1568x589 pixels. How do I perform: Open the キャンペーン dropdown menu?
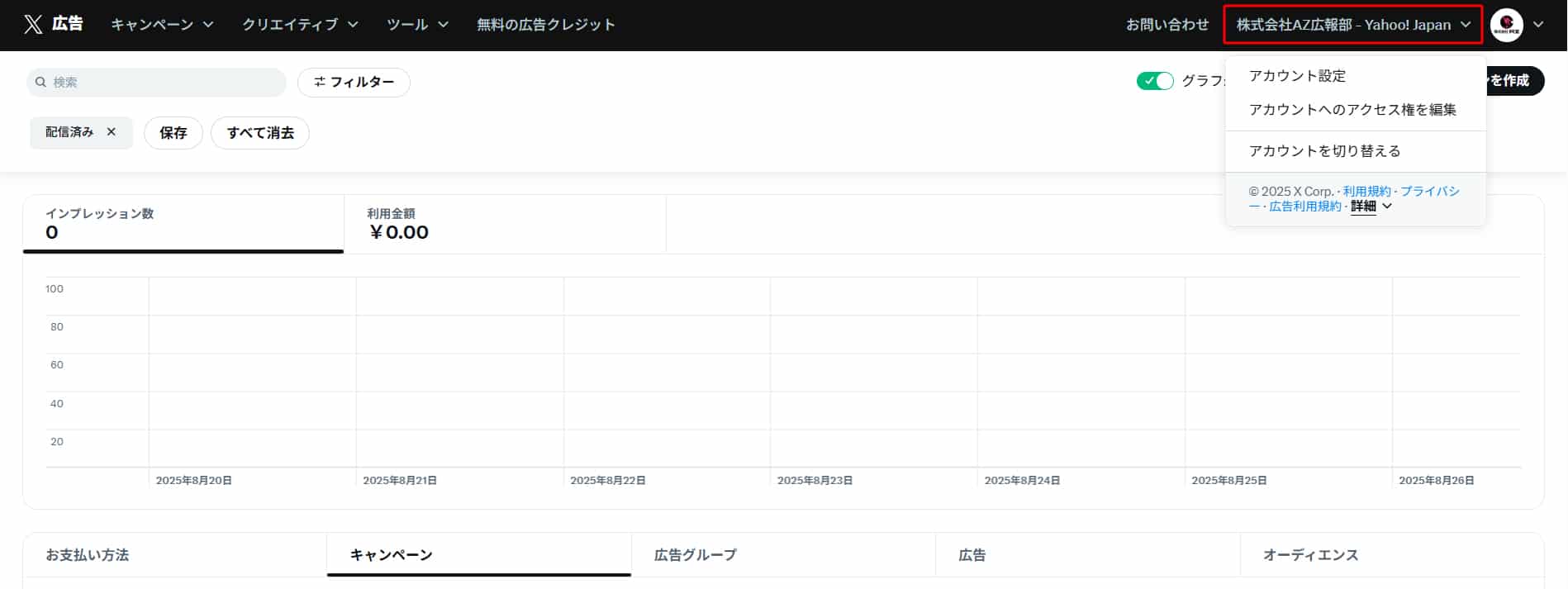click(162, 25)
